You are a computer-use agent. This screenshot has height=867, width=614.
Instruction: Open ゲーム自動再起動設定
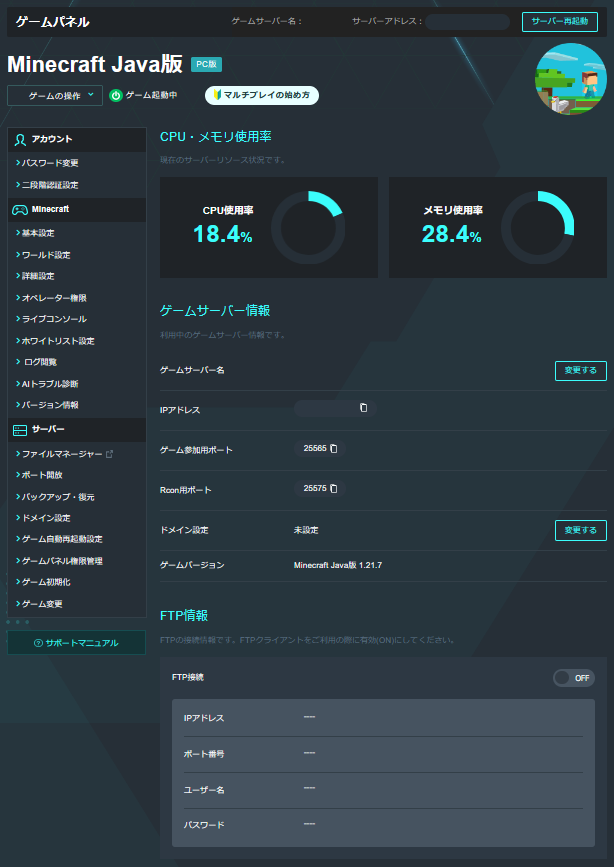62,539
